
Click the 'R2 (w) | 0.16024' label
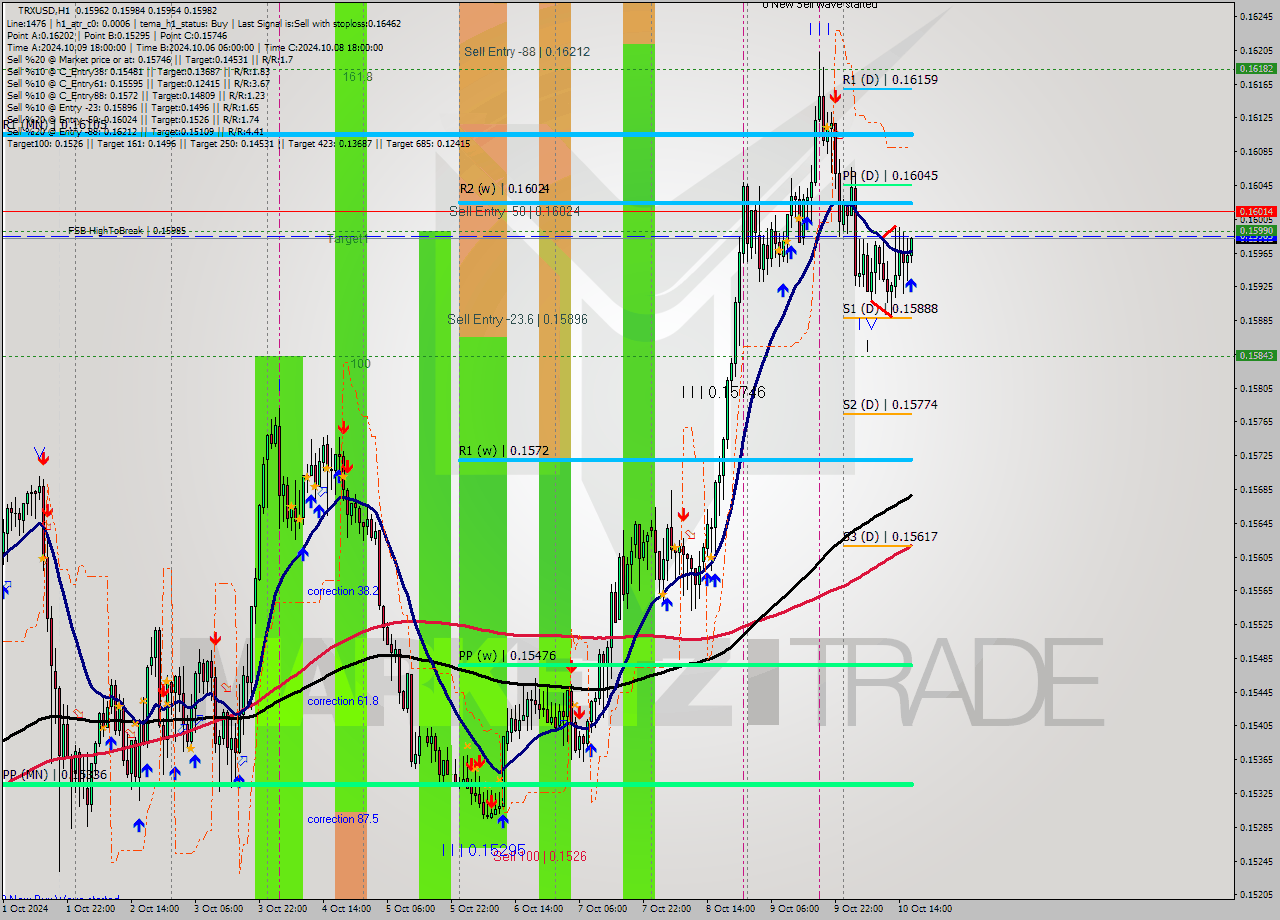tap(504, 188)
